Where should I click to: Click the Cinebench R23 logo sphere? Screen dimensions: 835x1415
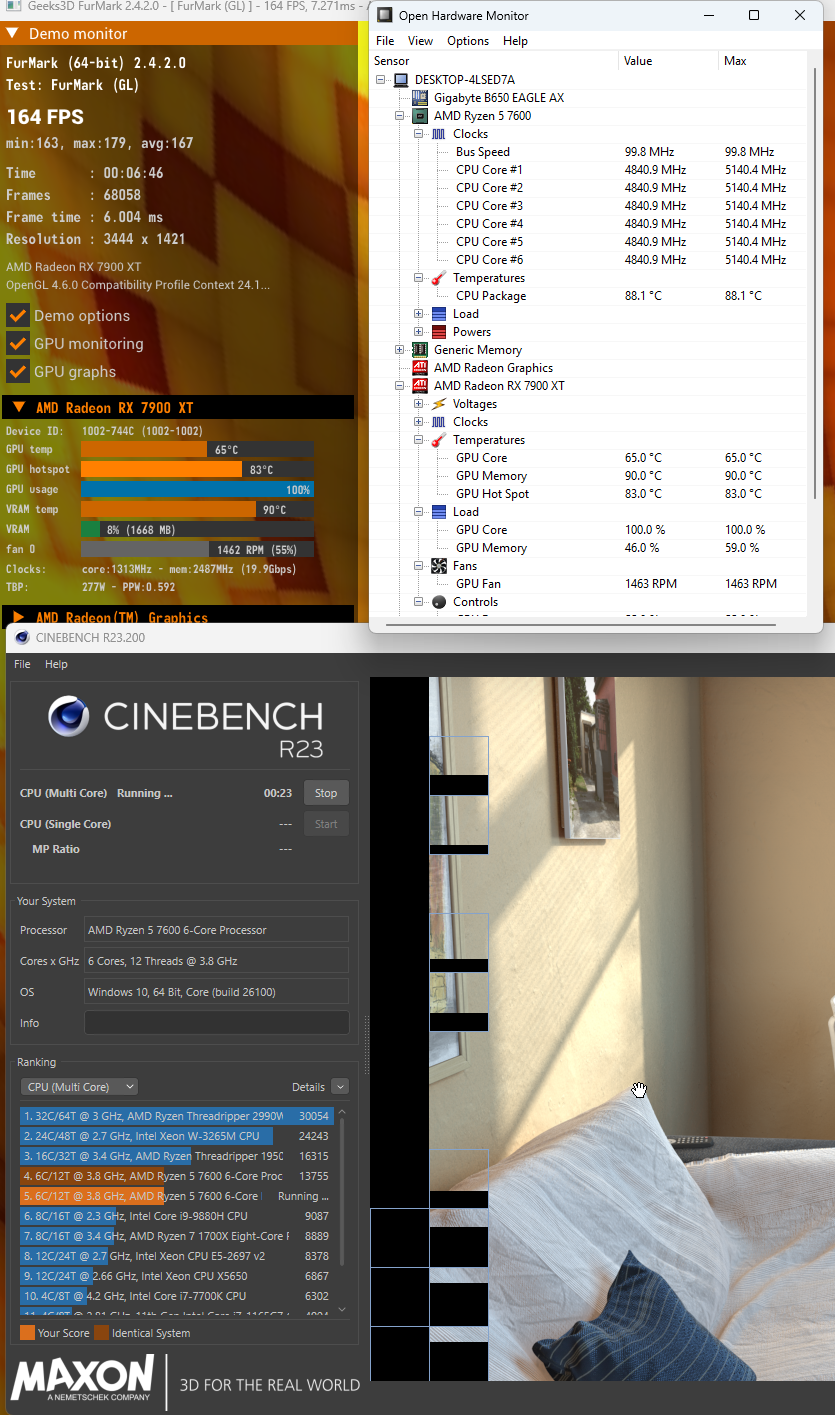[x=70, y=716]
